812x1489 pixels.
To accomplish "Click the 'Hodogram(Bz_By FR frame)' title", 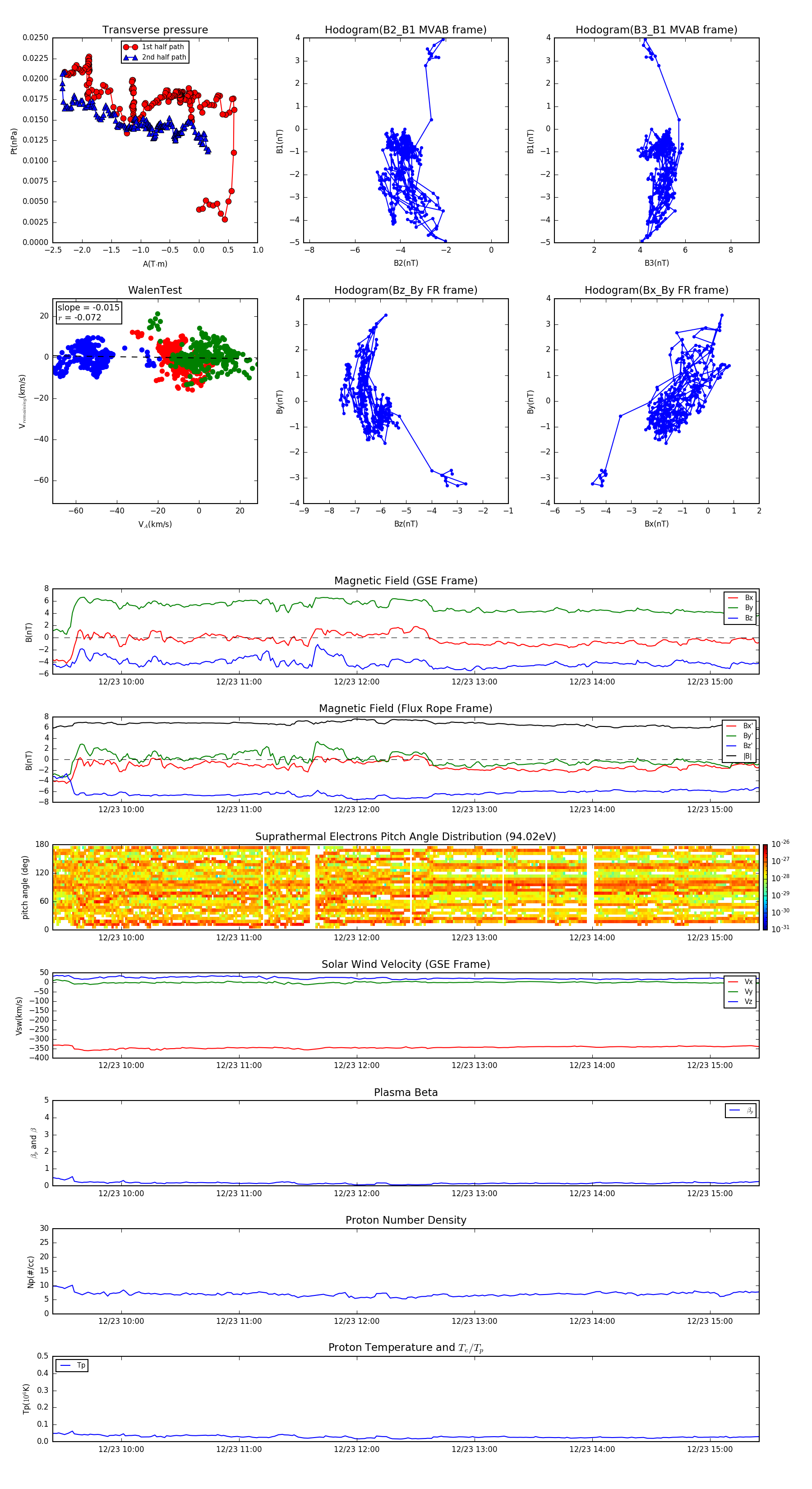I will [x=406, y=290].
